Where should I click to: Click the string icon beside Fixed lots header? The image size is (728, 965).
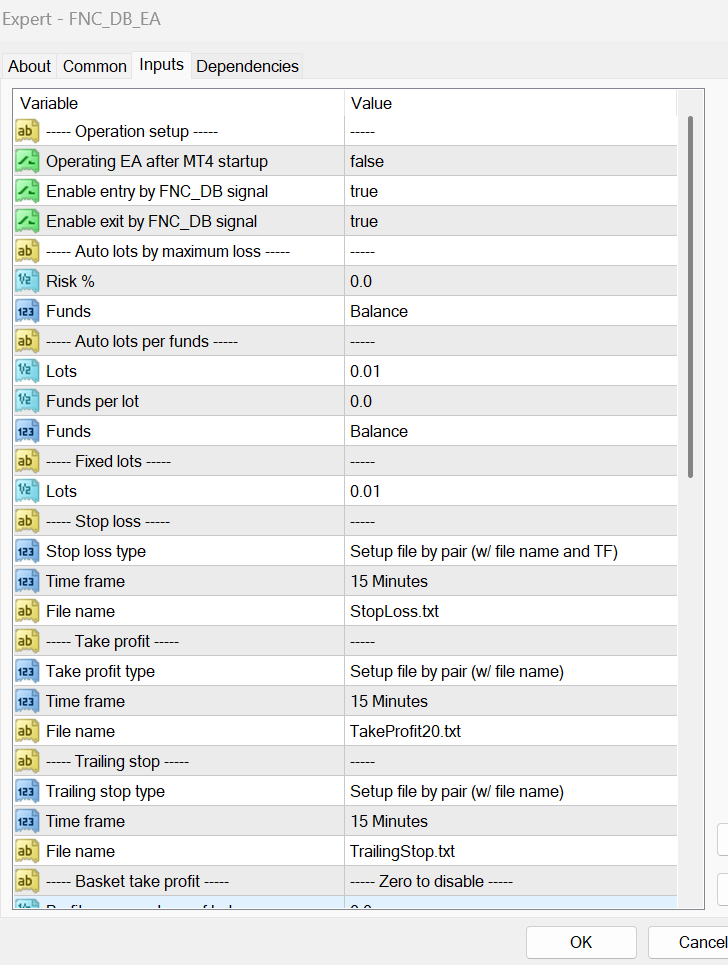[x=26, y=462]
